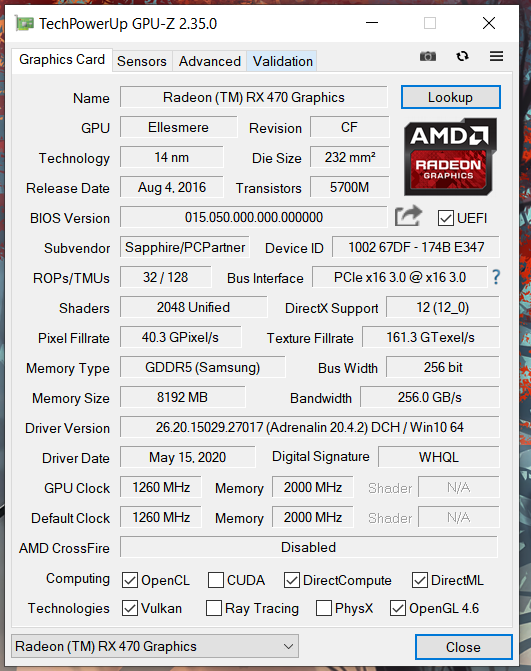Click the ROPs/TMUs field 32 / 128

tap(166, 277)
